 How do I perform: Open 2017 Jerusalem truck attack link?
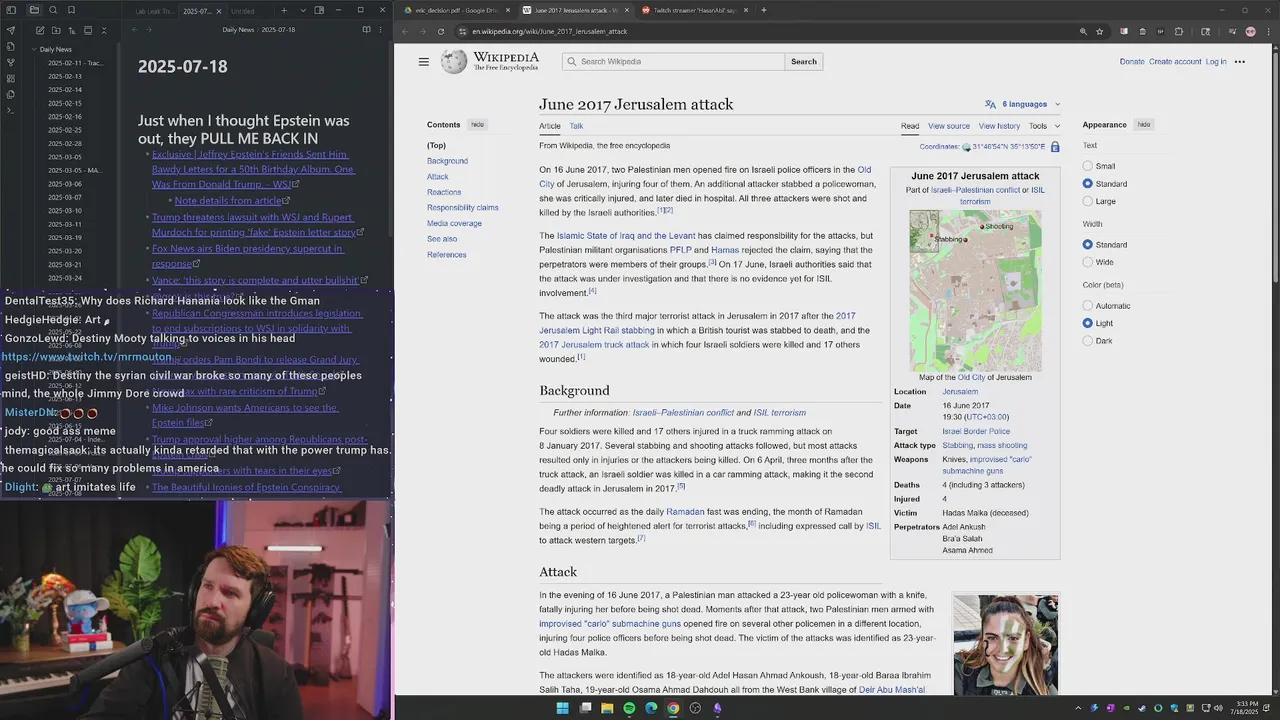click(x=594, y=345)
